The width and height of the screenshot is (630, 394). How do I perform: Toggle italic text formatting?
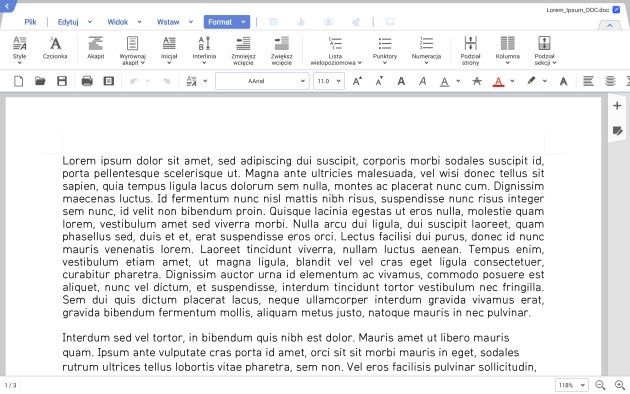click(x=422, y=82)
